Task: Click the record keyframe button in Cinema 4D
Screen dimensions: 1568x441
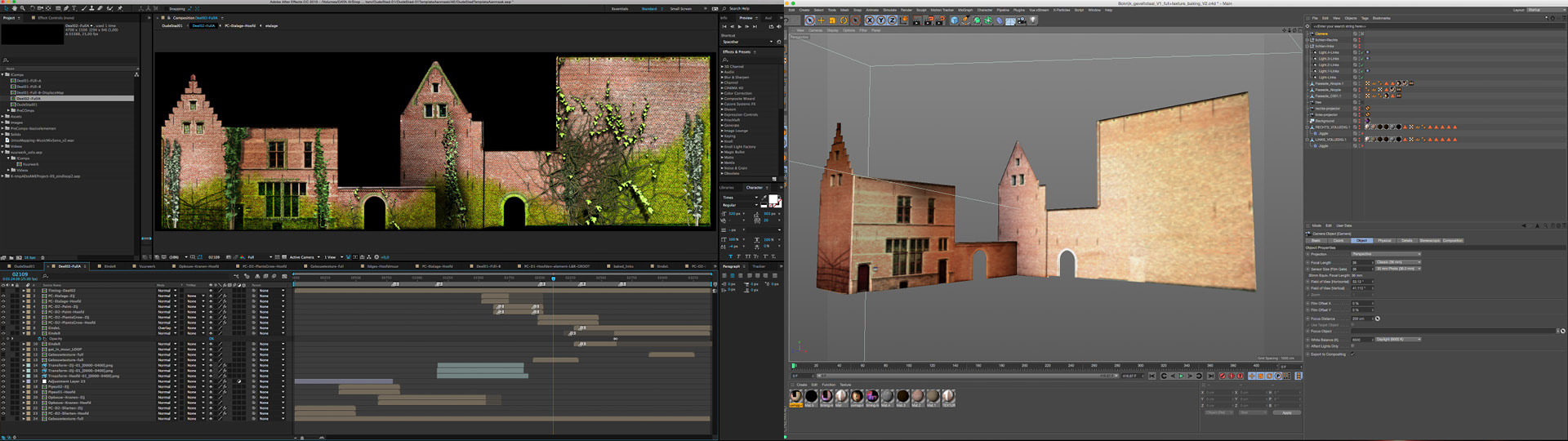Action: point(1223,376)
